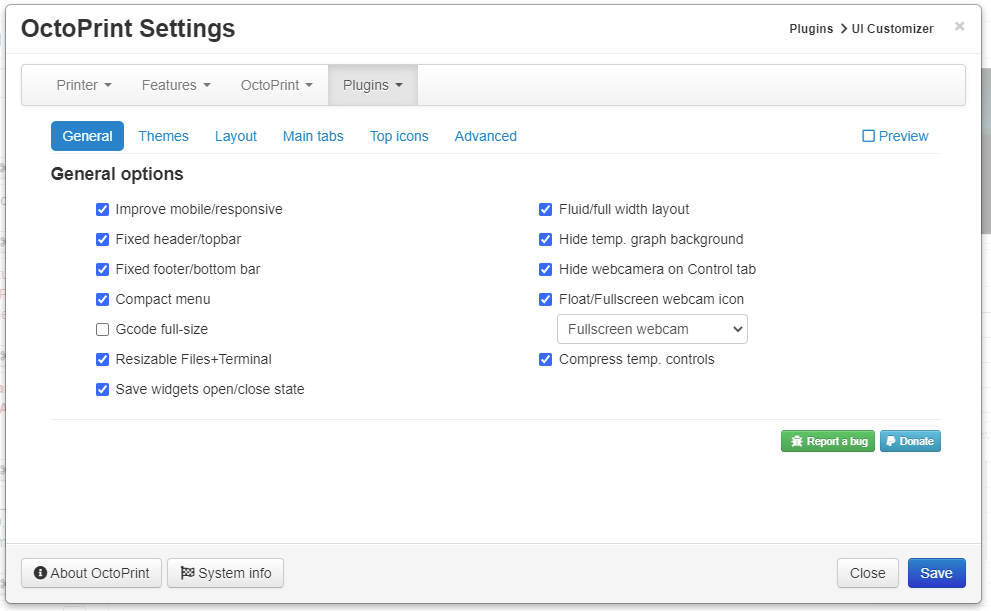The image size is (991, 611).
Task: Uncheck Float/Fullscreen webcam icon option
Action: pos(545,299)
